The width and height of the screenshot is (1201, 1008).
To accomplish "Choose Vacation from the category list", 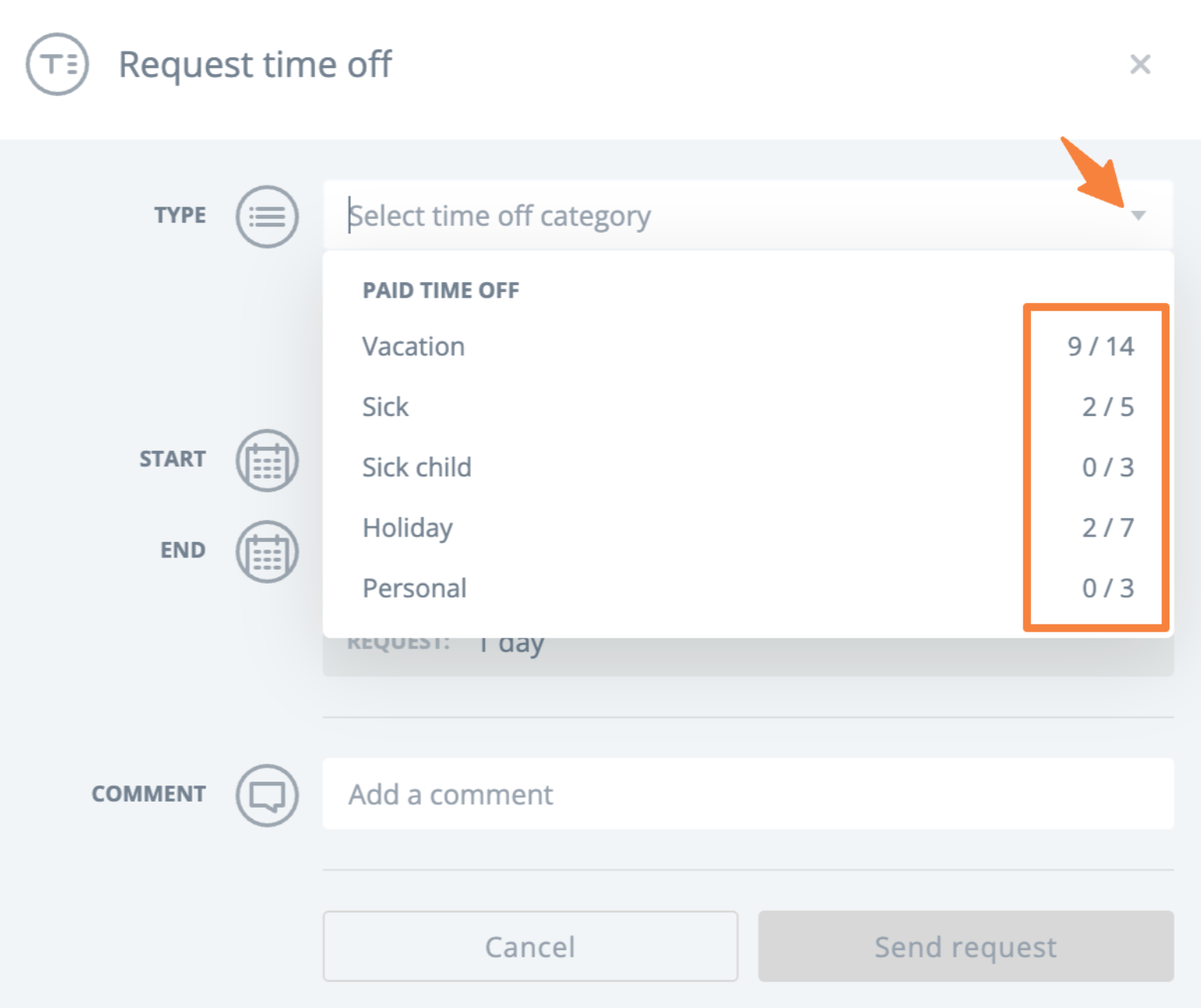I will (x=413, y=346).
